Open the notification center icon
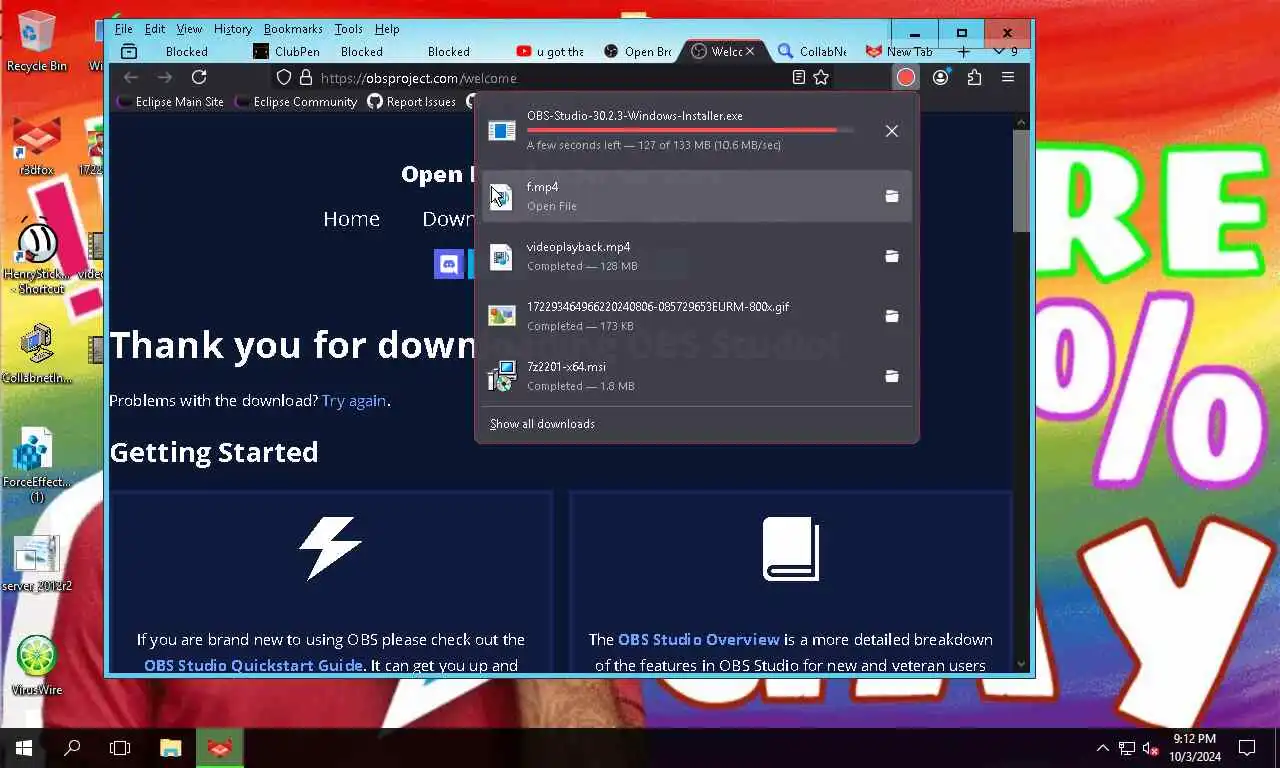This screenshot has height=768, width=1280. click(1247, 748)
